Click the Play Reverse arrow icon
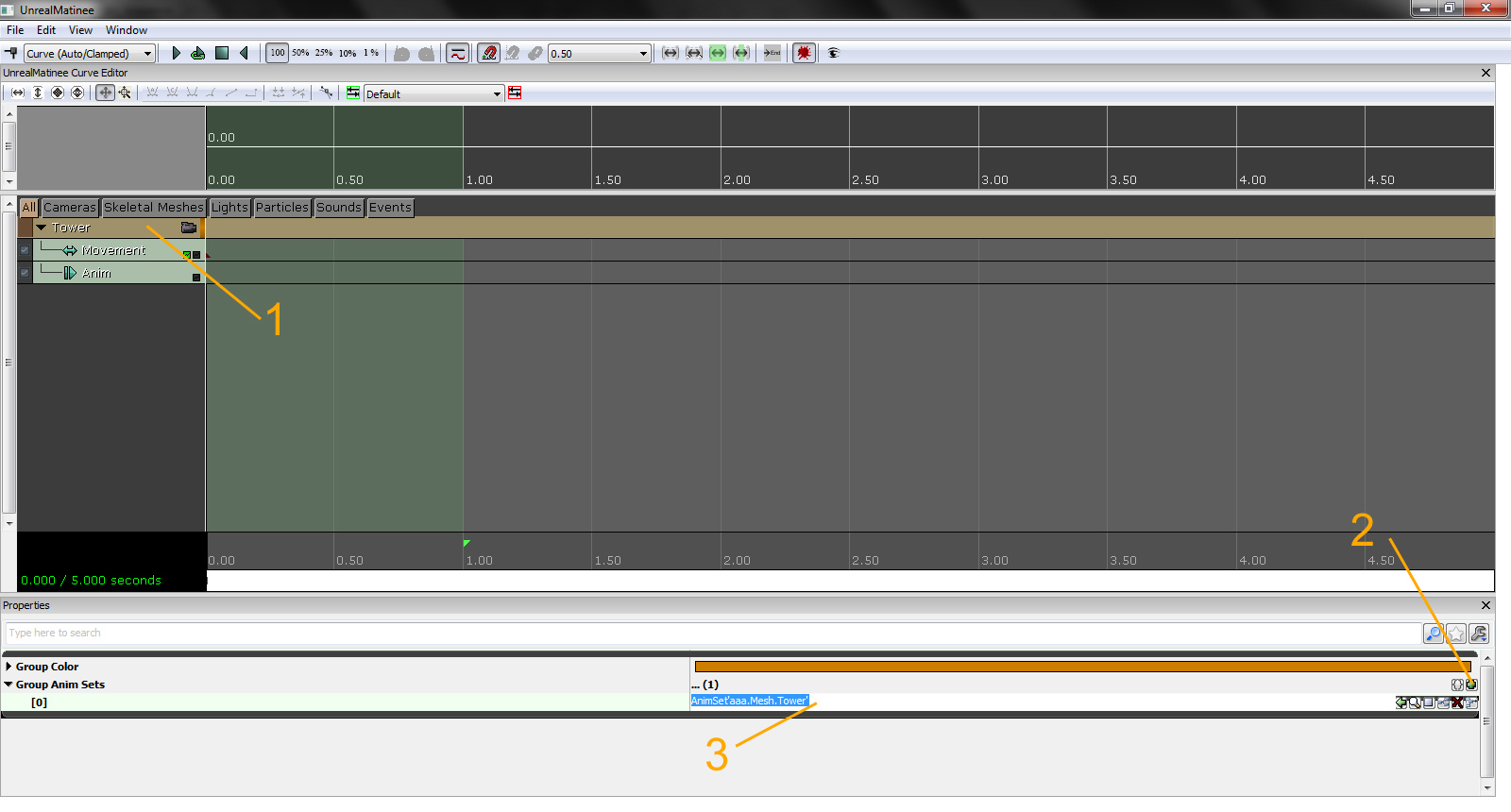1511x812 pixels. 245,53
